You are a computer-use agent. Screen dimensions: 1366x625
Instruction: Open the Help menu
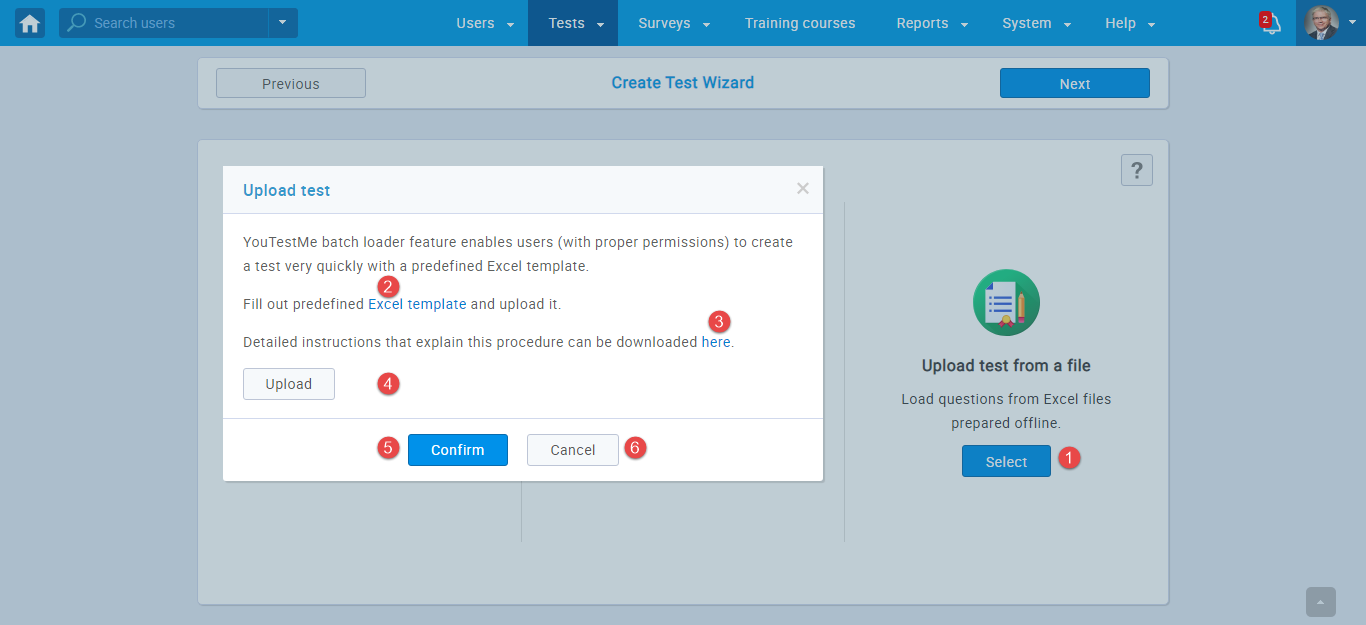(1130, 23)
